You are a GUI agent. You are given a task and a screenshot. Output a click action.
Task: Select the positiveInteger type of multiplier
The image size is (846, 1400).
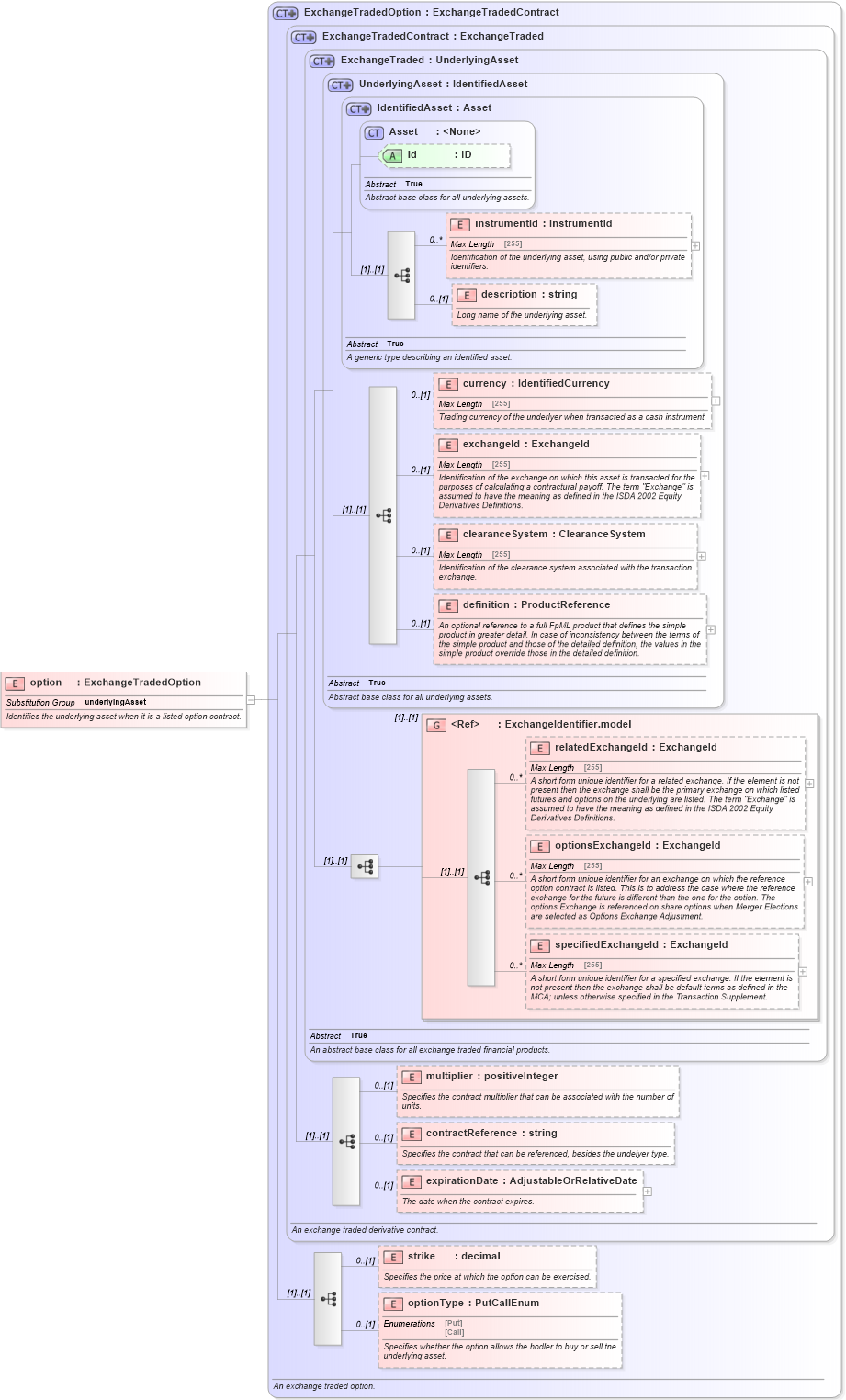[521, 1077]
